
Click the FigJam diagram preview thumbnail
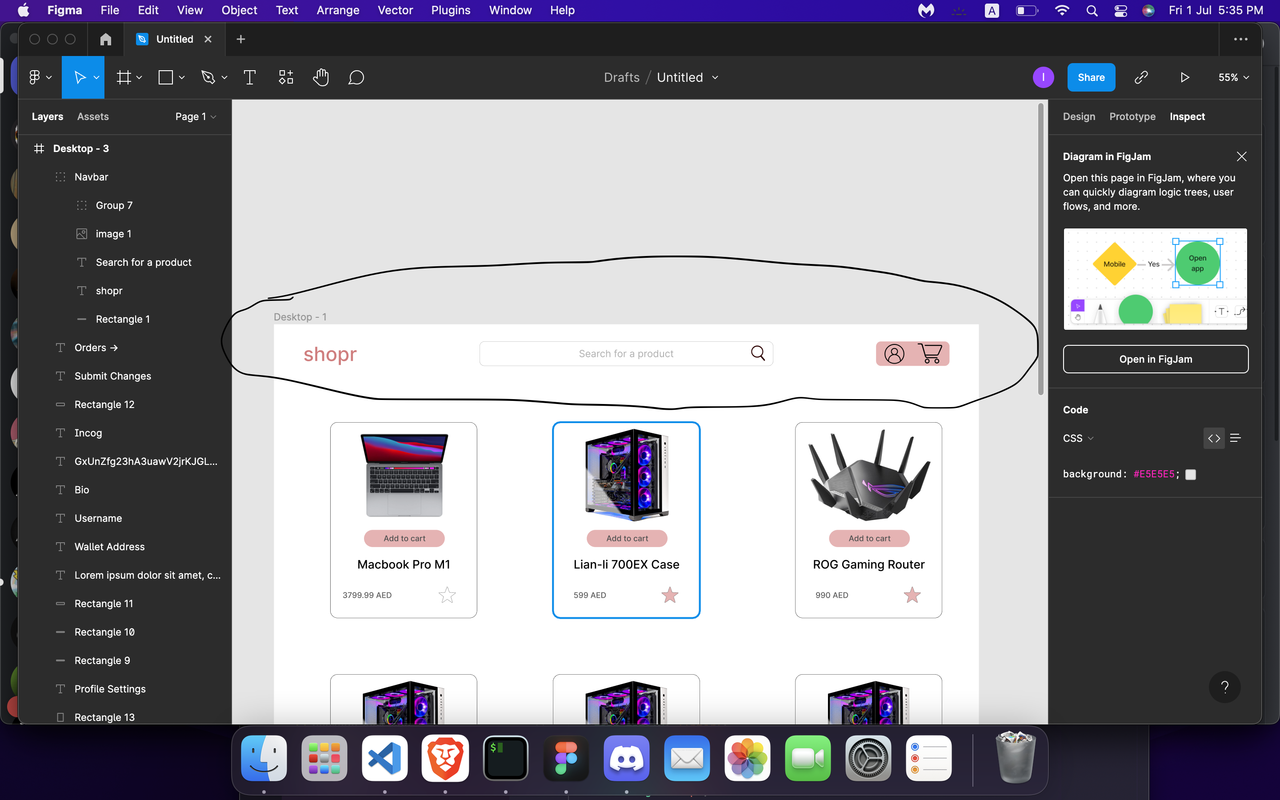click(1155, 279)
